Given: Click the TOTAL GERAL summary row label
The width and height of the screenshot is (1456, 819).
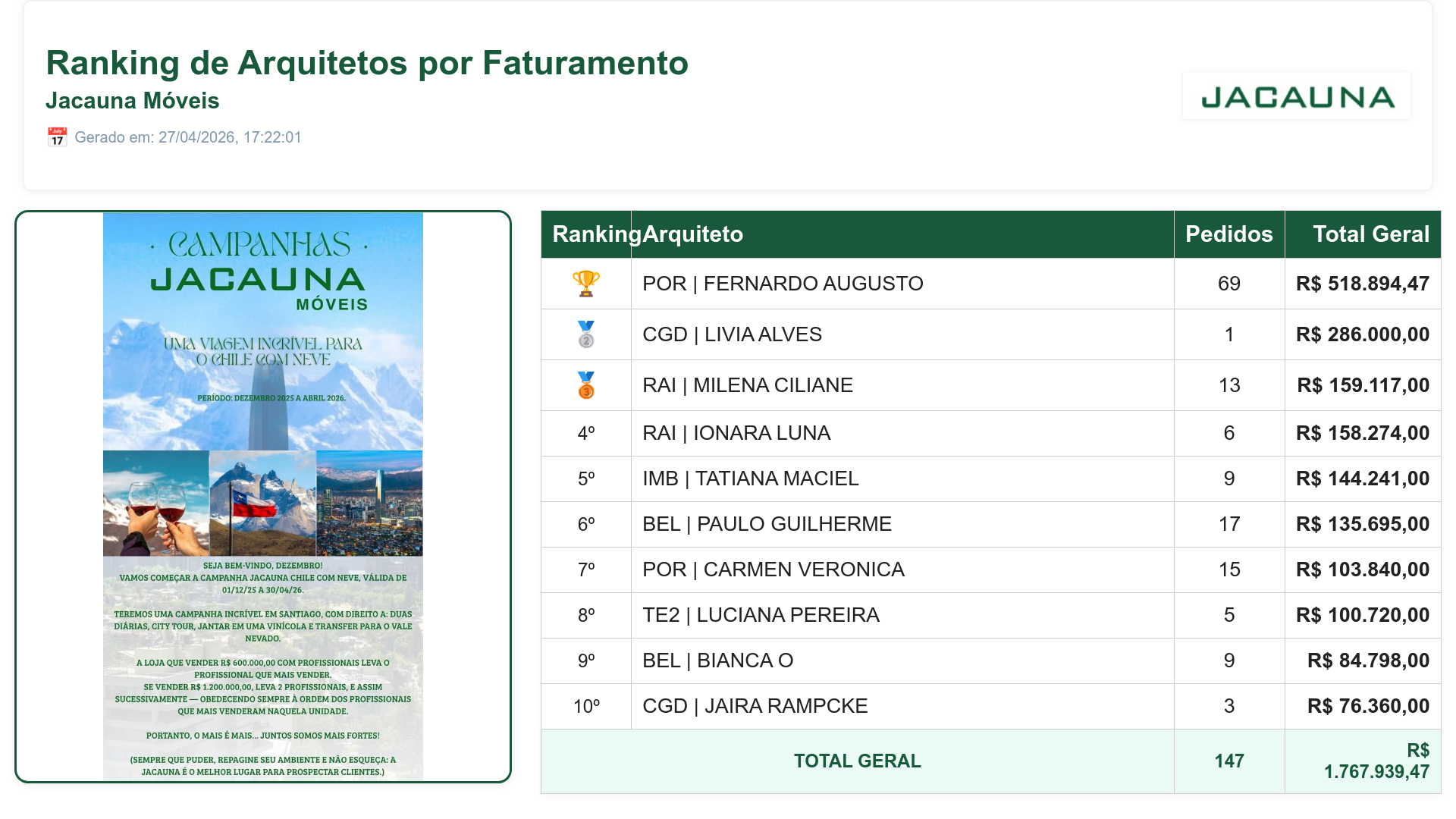Looking at the screenshot, I should click(x=858, y=761).
